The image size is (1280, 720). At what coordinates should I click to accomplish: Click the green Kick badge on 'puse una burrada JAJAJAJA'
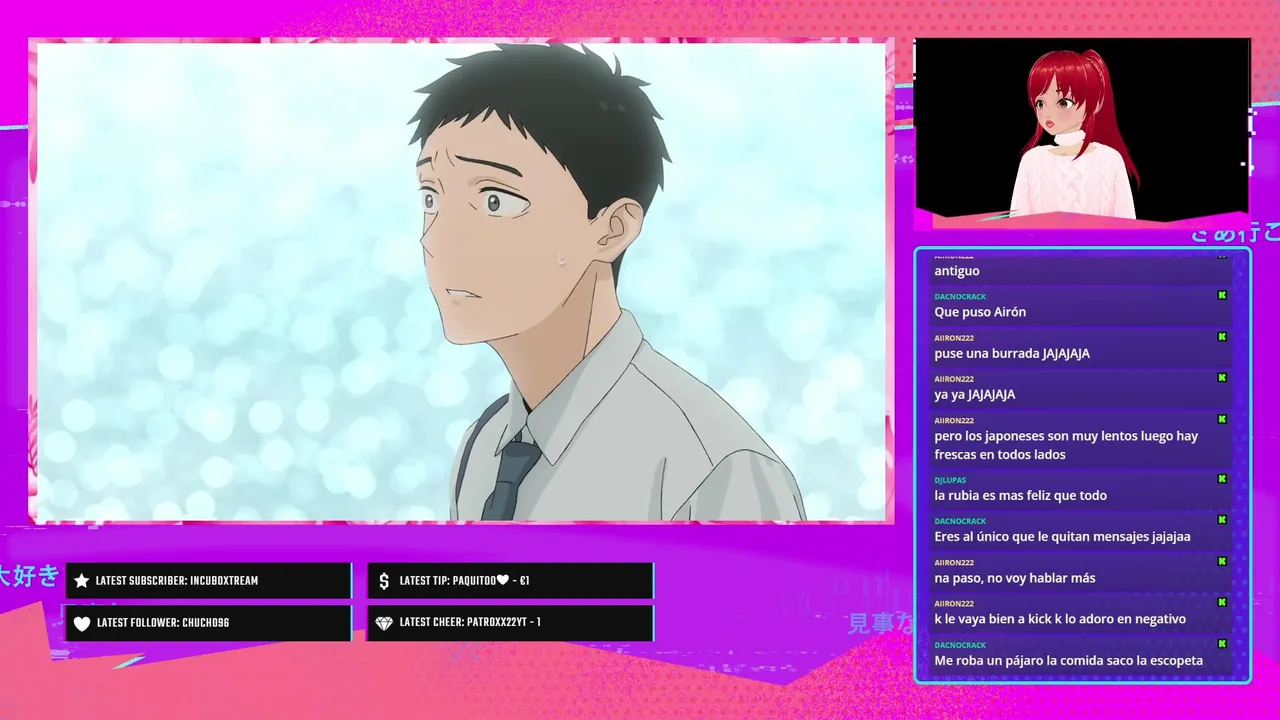[x=1222, y=337]
